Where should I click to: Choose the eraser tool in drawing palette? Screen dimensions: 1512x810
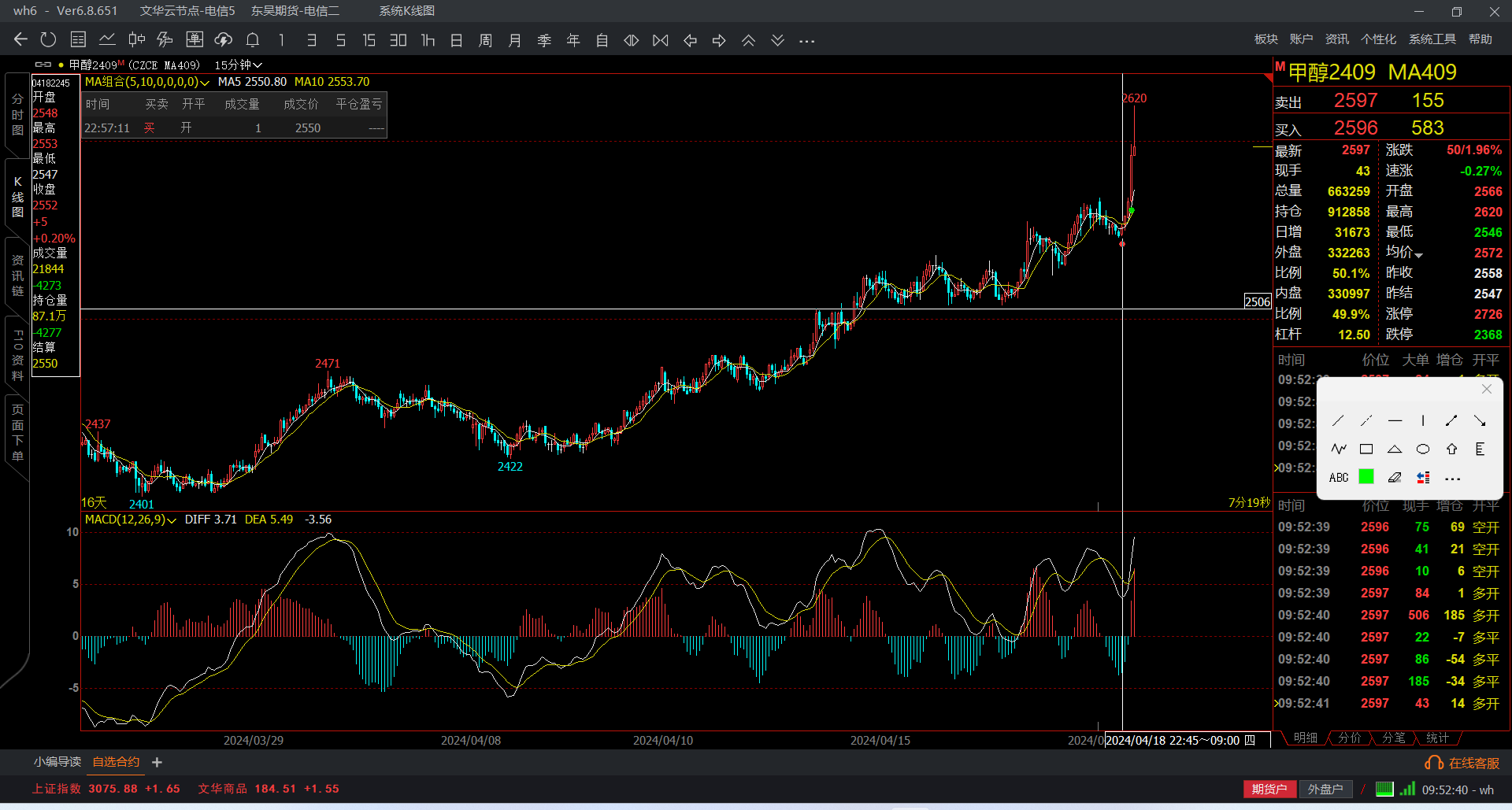click(x=1395, y=478)
